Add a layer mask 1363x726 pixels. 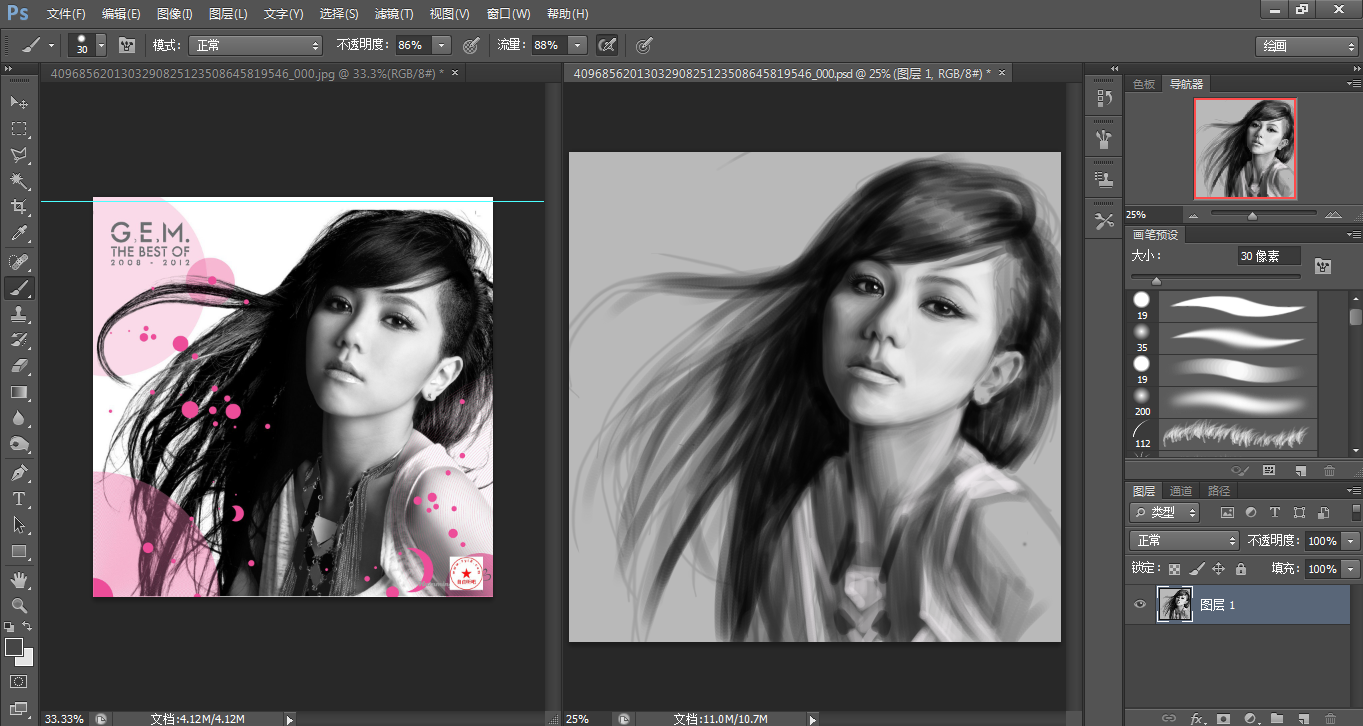[x=1223, y=718]
